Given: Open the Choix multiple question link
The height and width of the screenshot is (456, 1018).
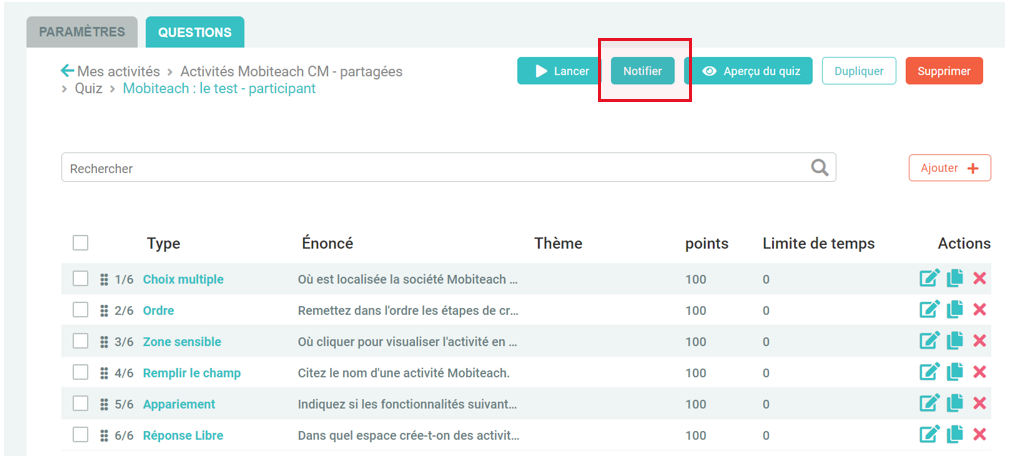Looking at the screenshot, I should [x=183, y=279].
